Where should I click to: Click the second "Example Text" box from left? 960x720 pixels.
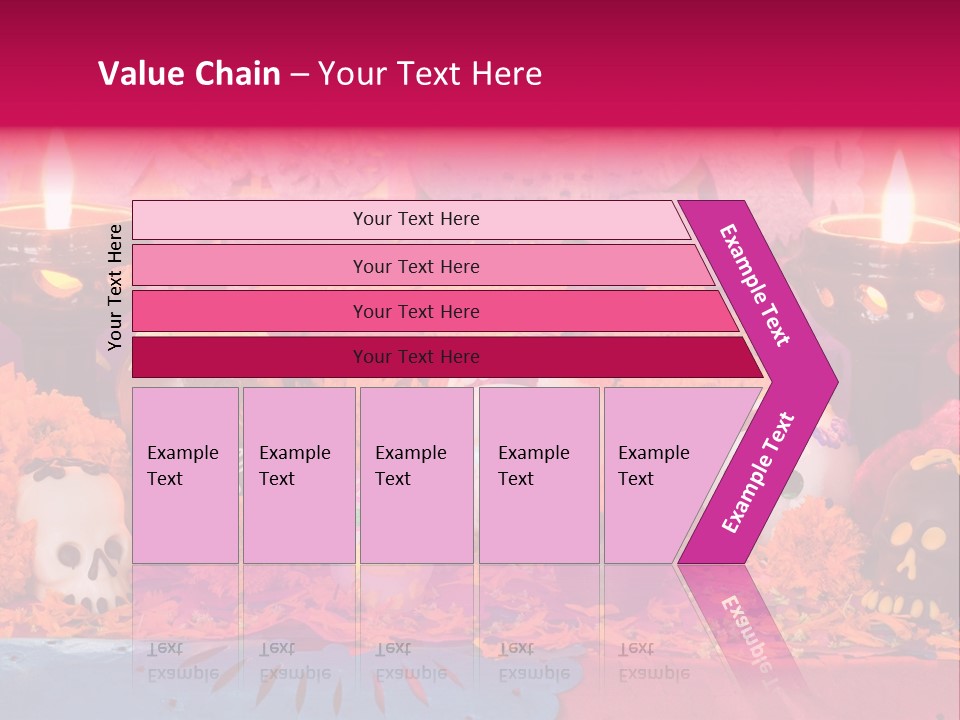[x=299, y=475]
